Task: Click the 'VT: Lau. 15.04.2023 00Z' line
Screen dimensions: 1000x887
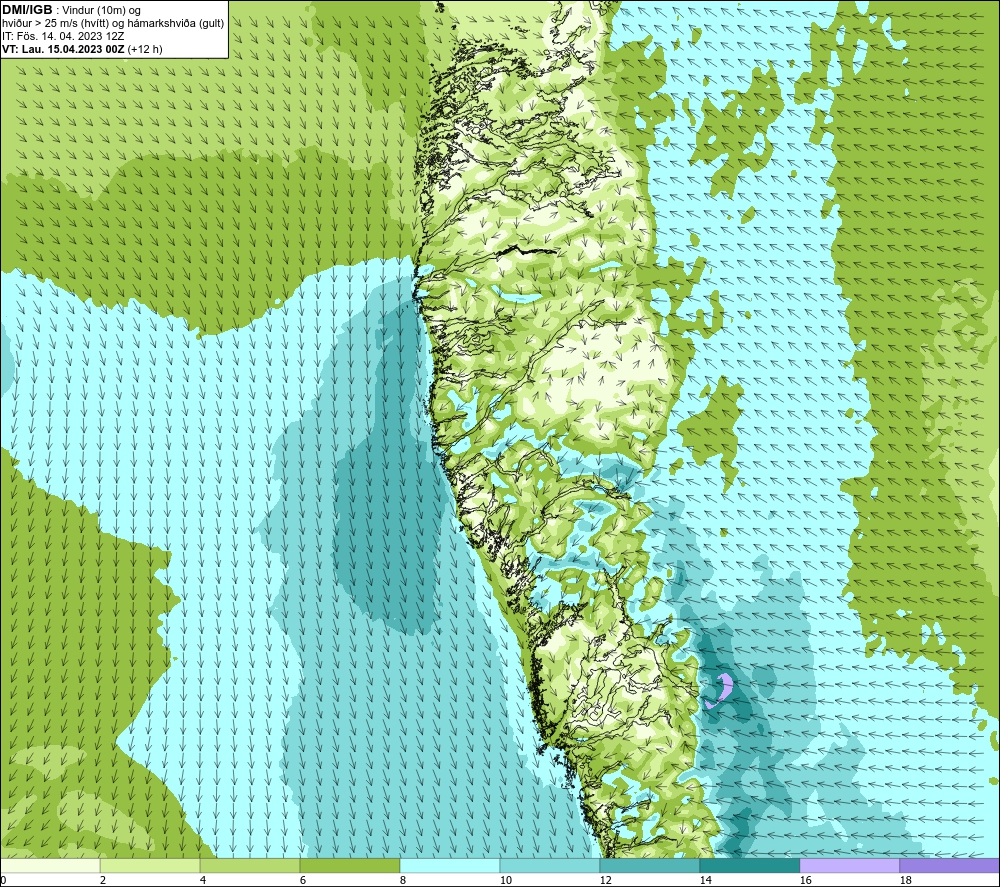Action: pyautogui.click(x=63, y=49)
